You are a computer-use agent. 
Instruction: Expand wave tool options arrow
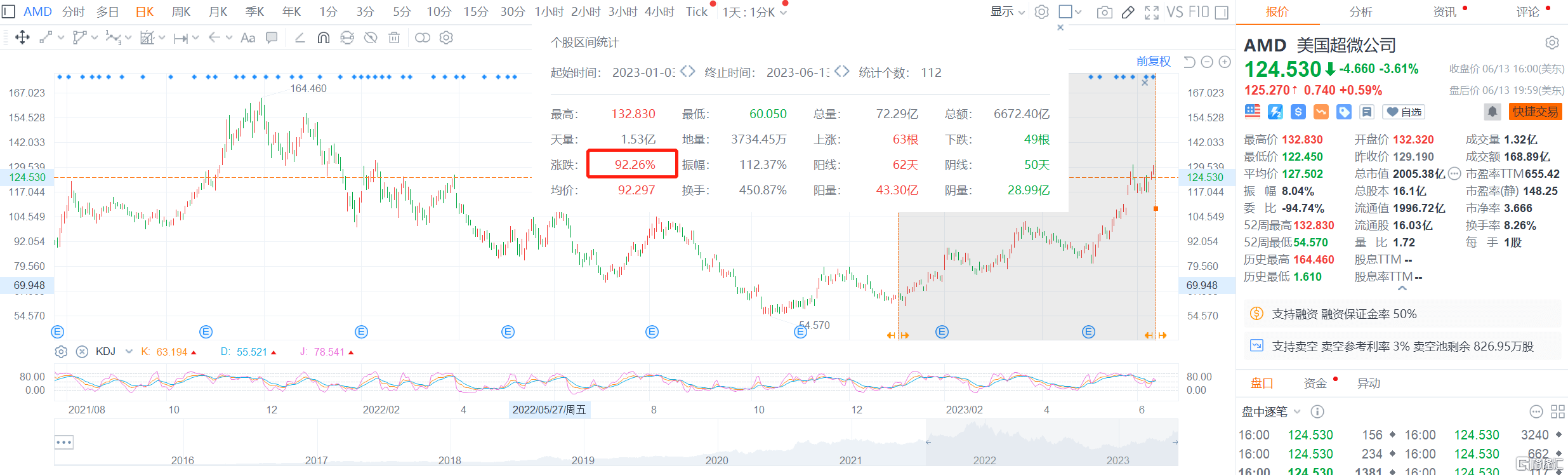[128, 37]
